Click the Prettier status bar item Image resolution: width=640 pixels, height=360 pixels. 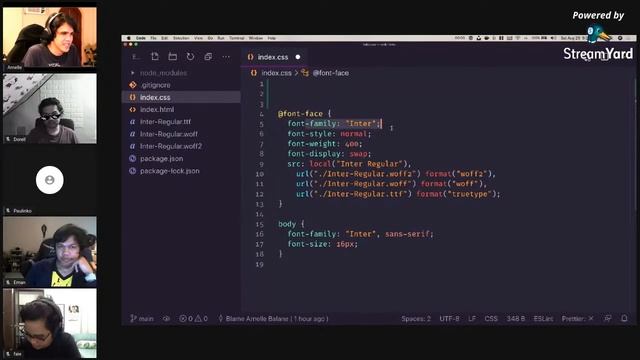578,318
